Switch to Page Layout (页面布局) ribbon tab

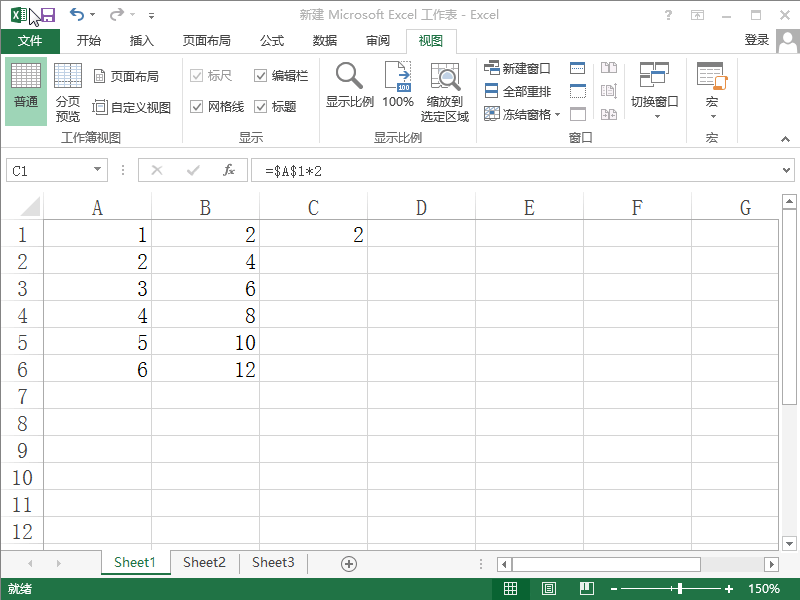click(x=206, y=41)
